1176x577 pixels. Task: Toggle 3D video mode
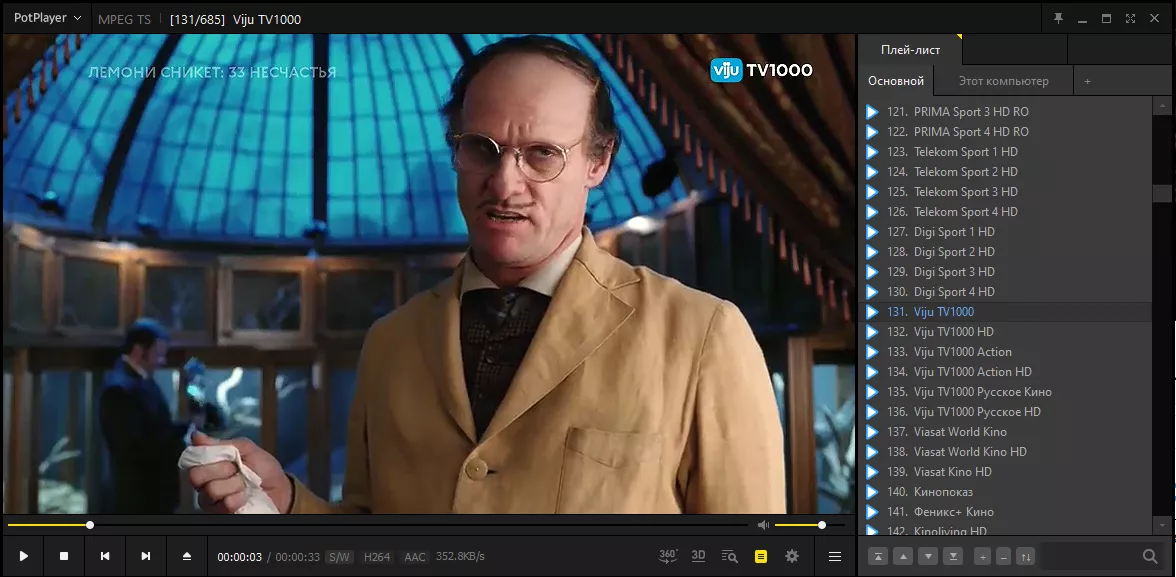(698, 556)
